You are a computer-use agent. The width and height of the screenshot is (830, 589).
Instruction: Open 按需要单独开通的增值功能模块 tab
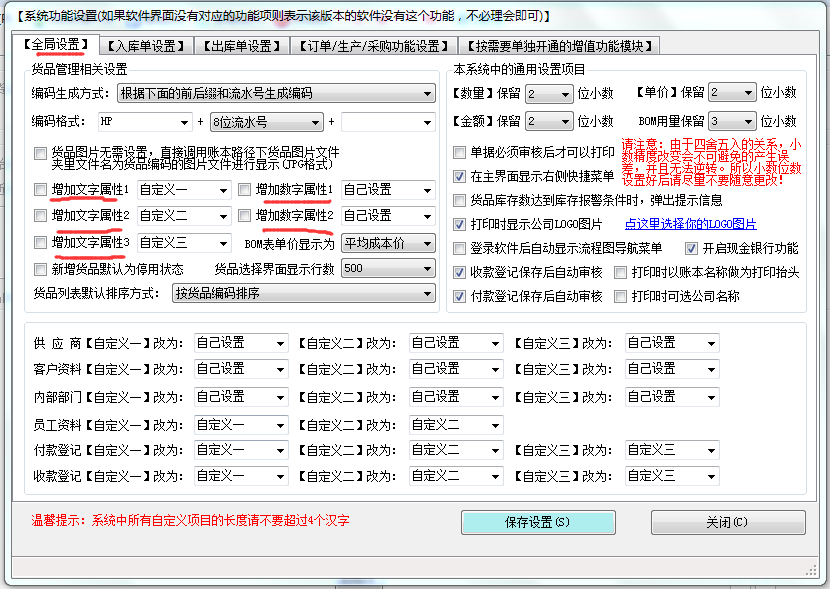pyautogui.click(x=560, y=46)
